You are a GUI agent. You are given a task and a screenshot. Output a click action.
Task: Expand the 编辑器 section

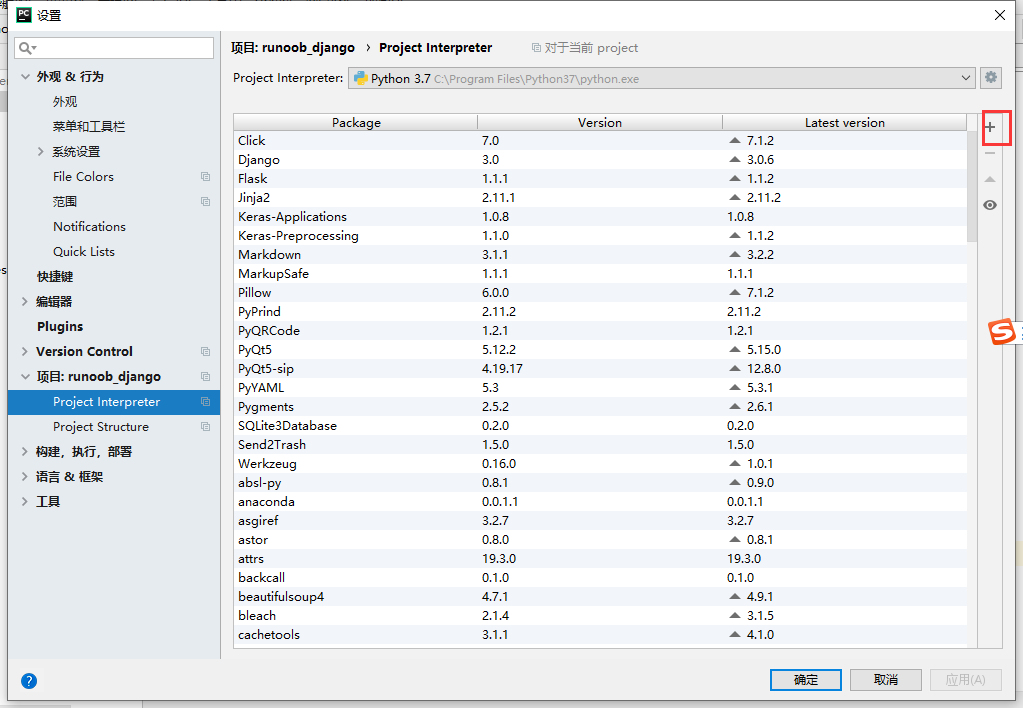(x=25, y=301)
